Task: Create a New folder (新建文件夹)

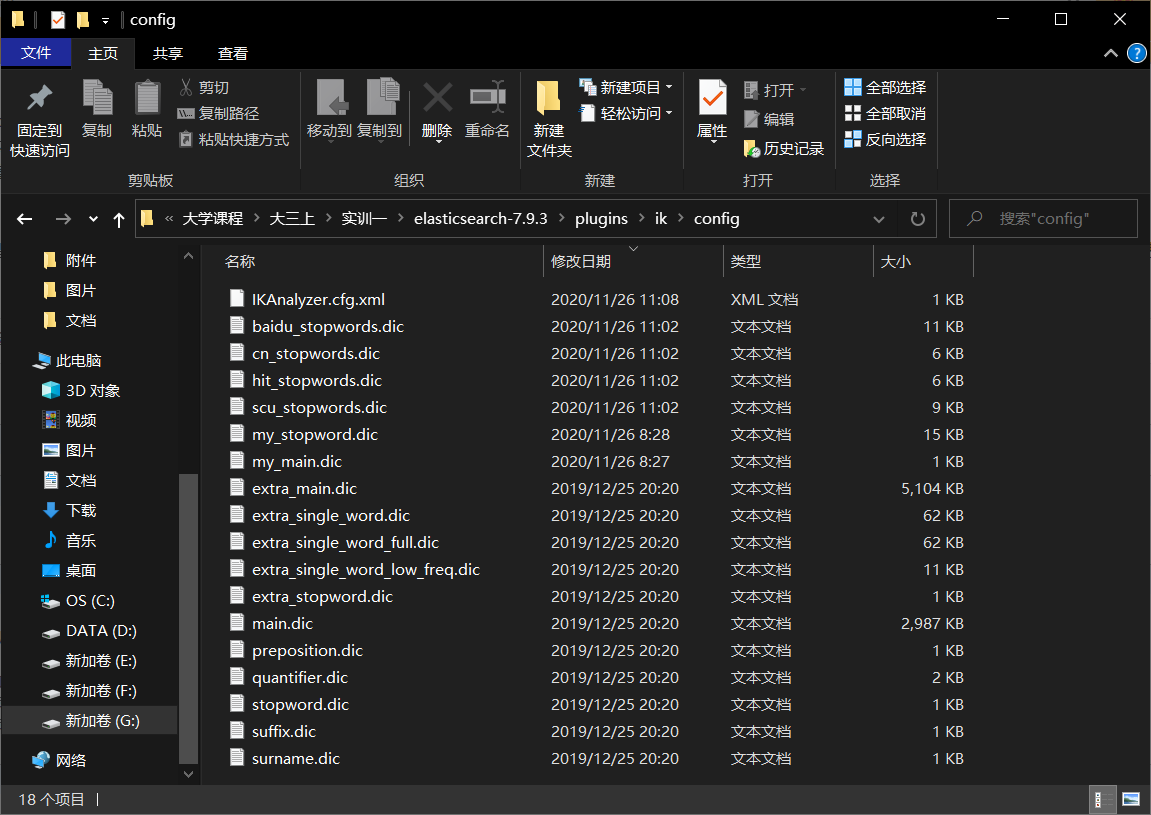Action: (548, 120)
